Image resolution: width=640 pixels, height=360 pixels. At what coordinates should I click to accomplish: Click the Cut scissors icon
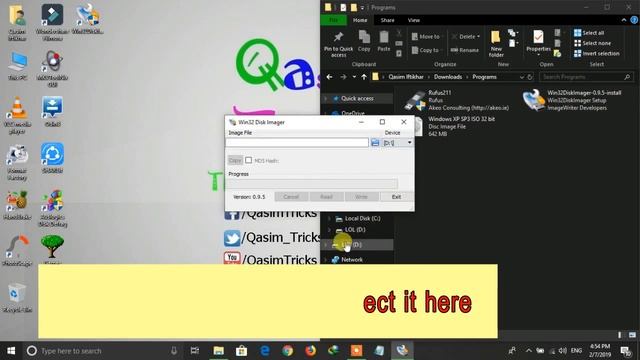(399, 33)
